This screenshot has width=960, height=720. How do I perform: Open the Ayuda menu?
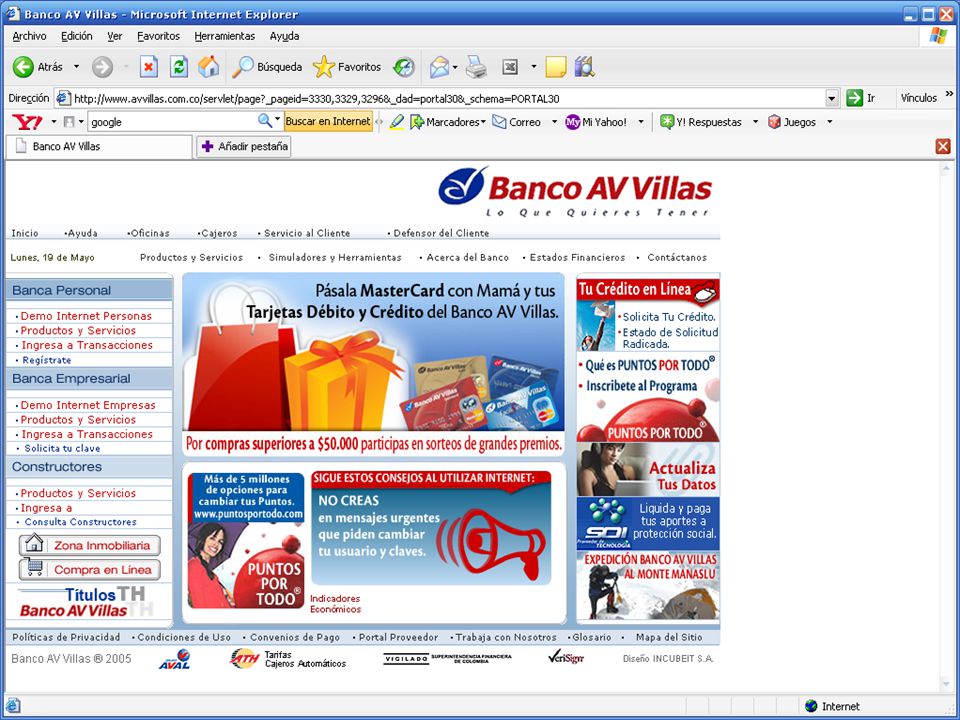pyautogui.click(x=284, y=36)
